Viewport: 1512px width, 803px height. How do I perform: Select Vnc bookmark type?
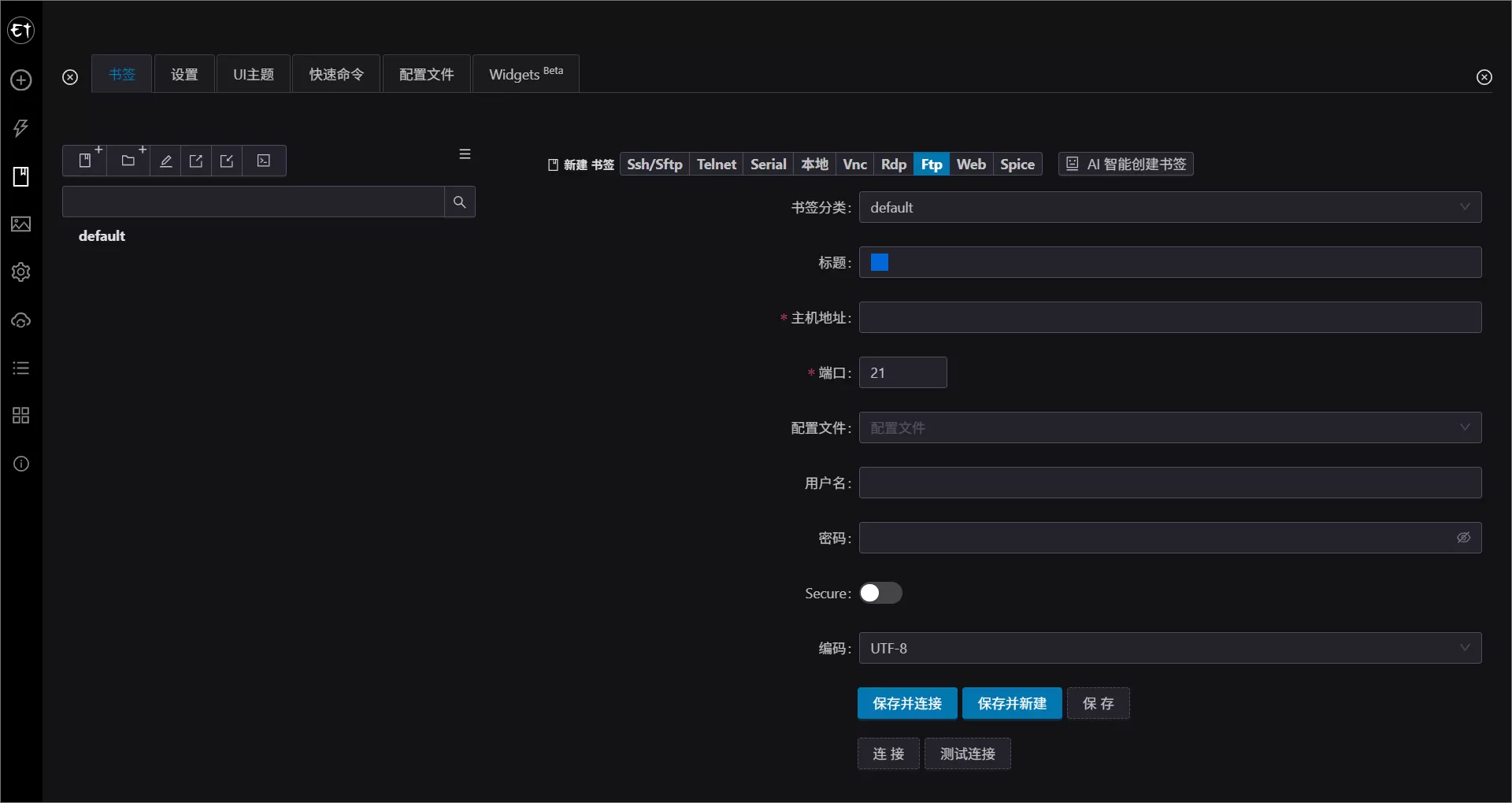point(855,164)
